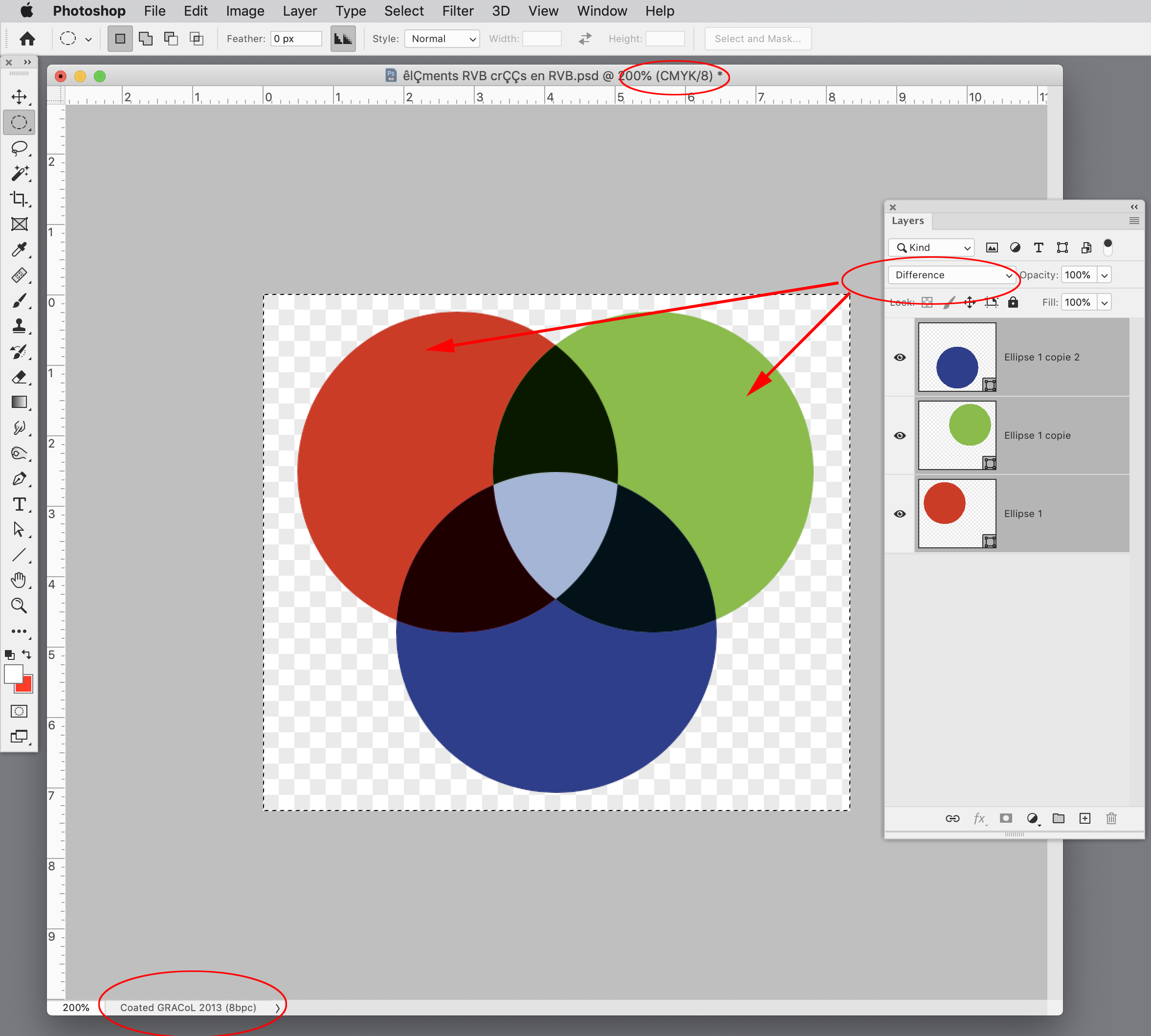
Task: Click the Layers panel tab
Action: pos(908,221)
